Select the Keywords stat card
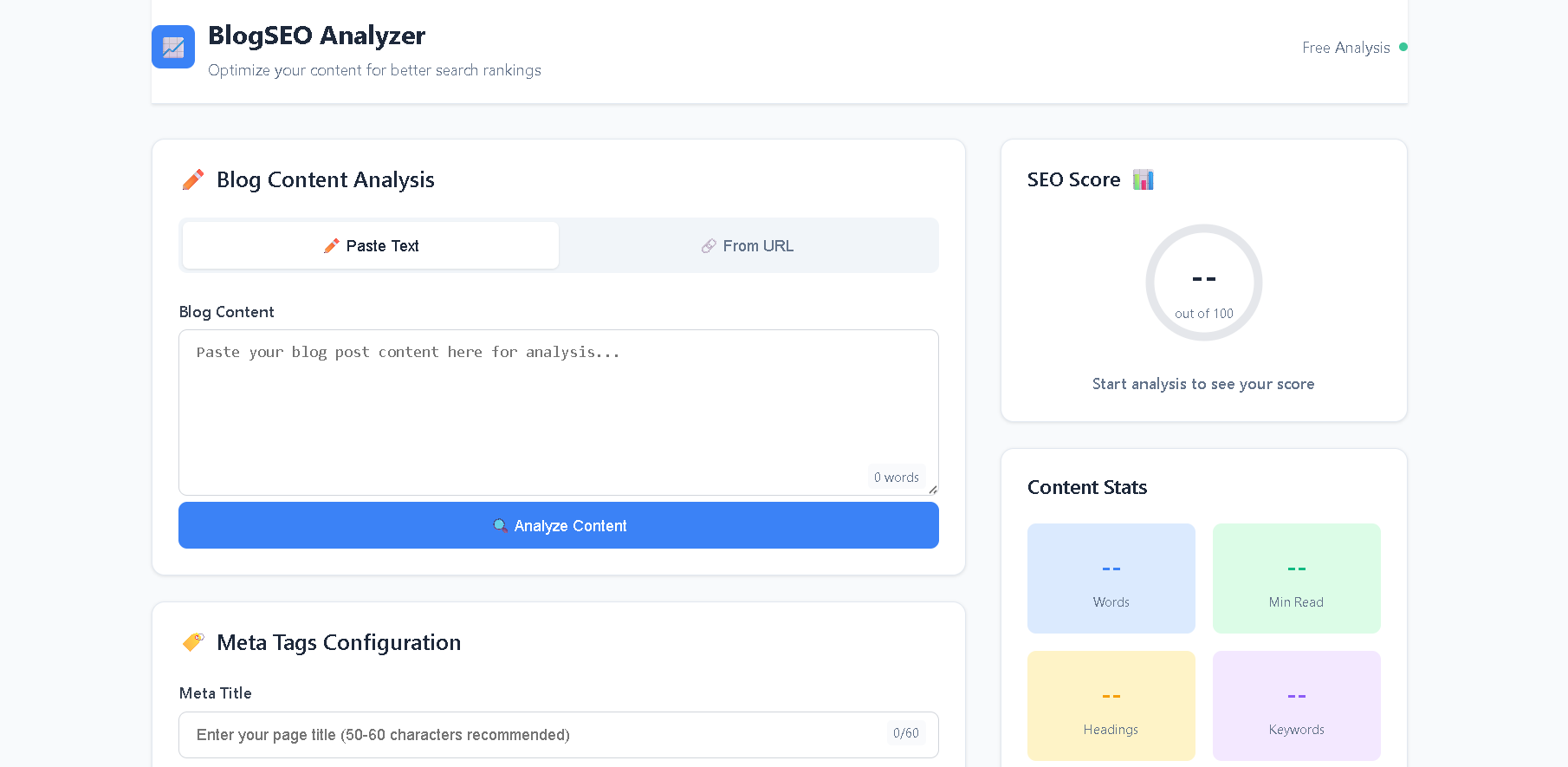 point(1296,705)
